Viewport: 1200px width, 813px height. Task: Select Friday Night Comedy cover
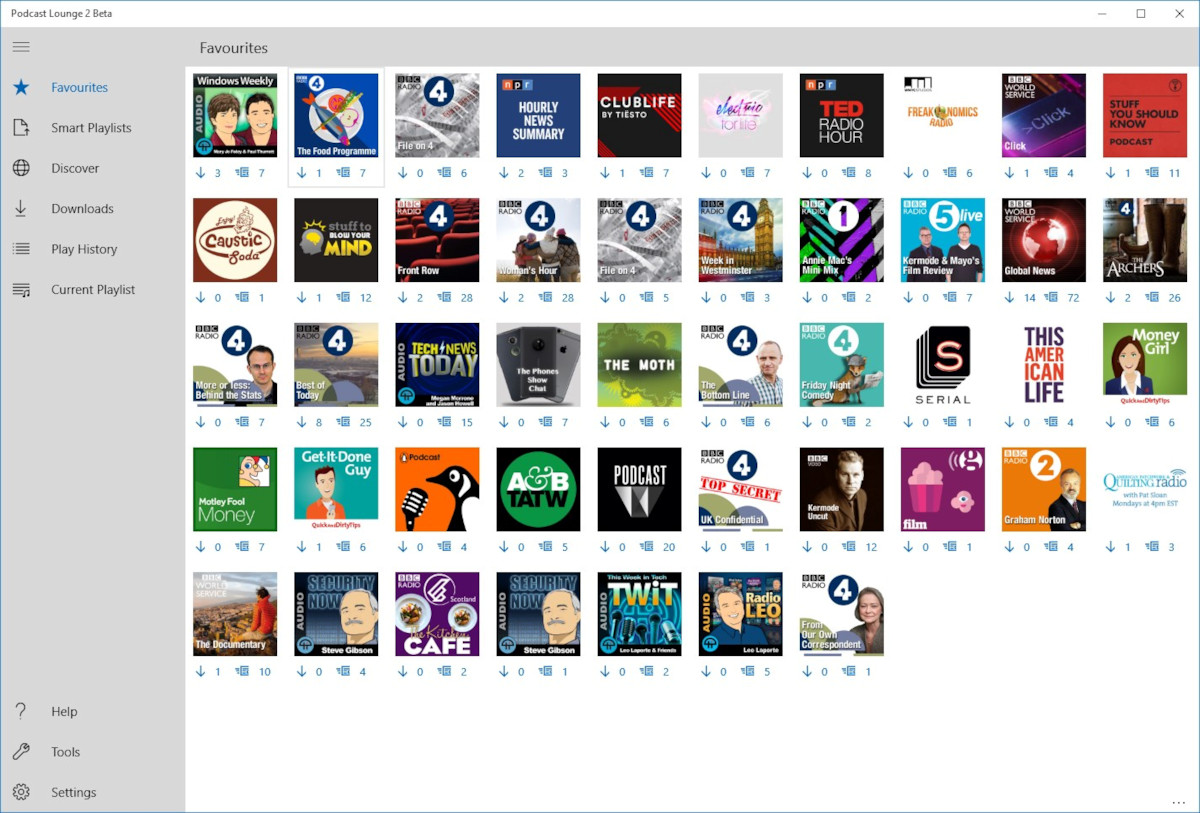[841, 365]
